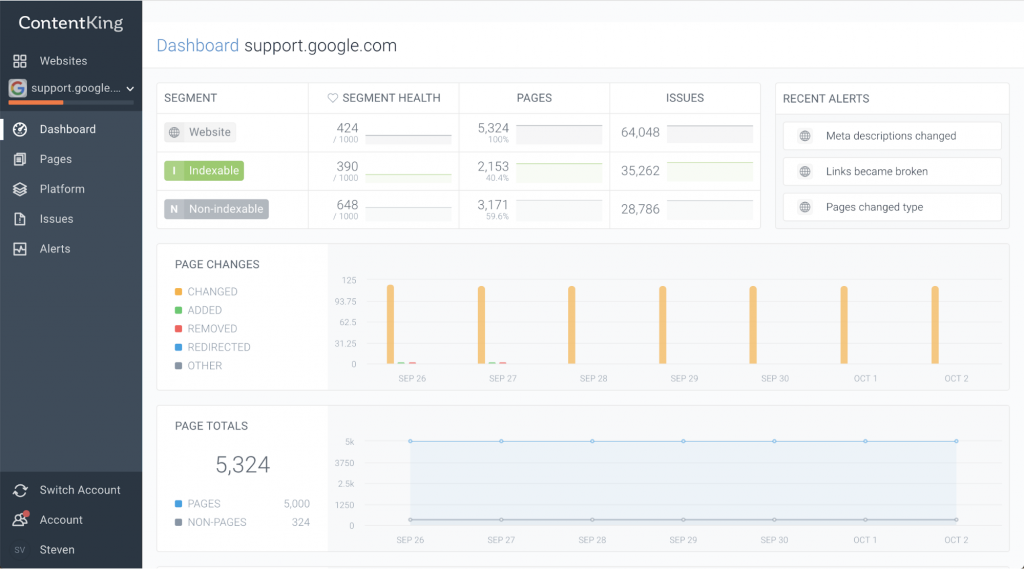Open Account settings label

tap(61, 520)
